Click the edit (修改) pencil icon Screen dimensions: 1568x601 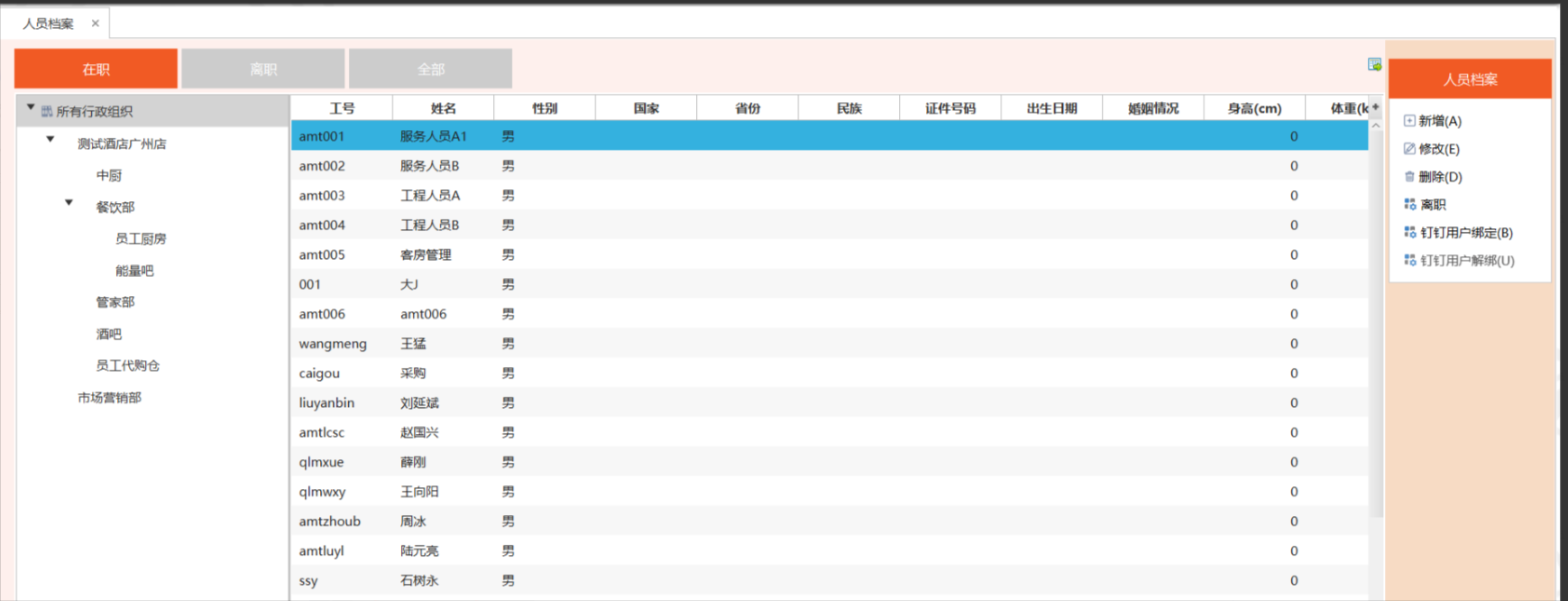[x=1409, y=149]
